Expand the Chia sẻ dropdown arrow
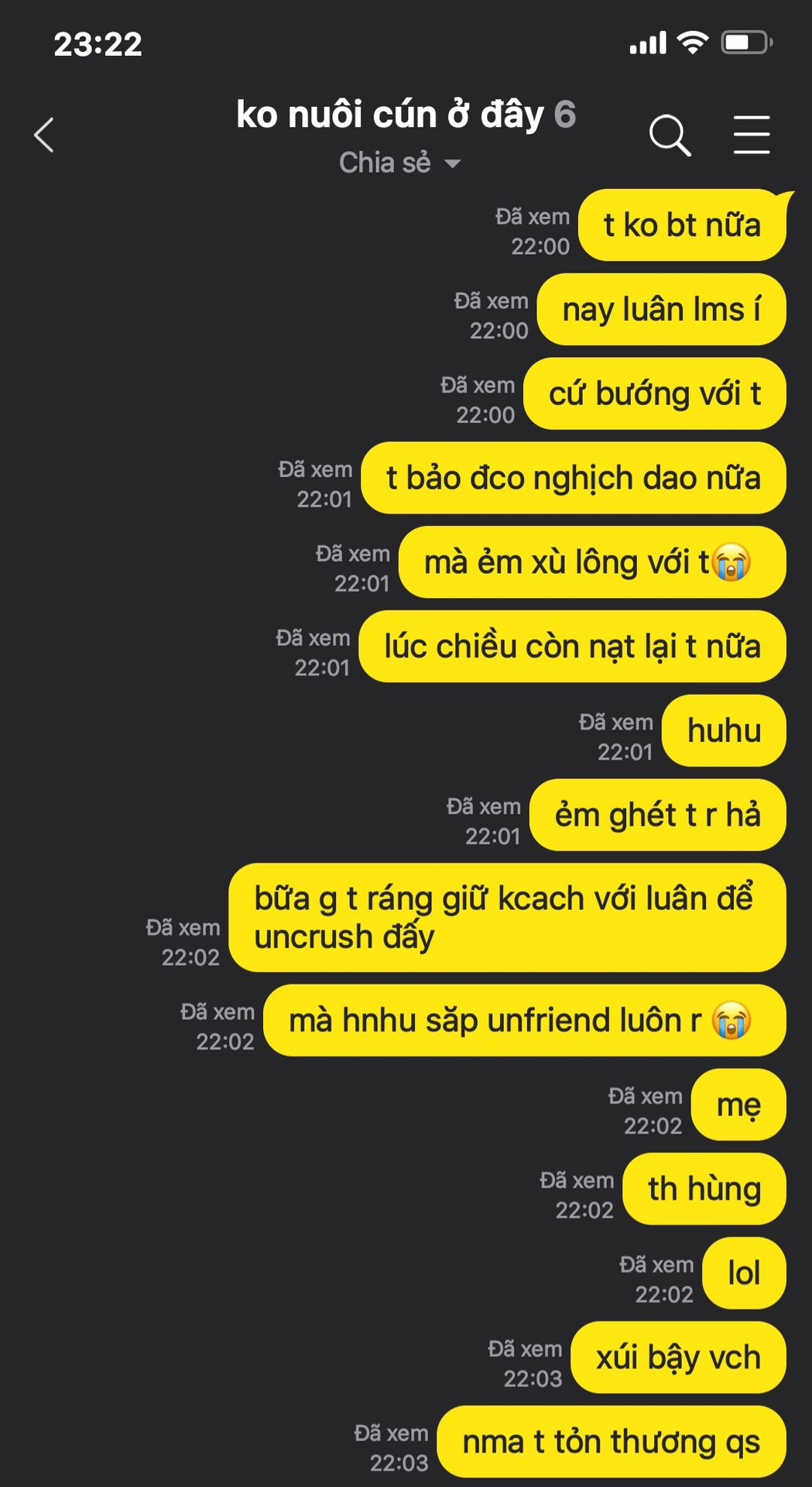Image resolution: width=812 pixels, height=1487 pixels. pyautogui.click(x=453, y=163)
